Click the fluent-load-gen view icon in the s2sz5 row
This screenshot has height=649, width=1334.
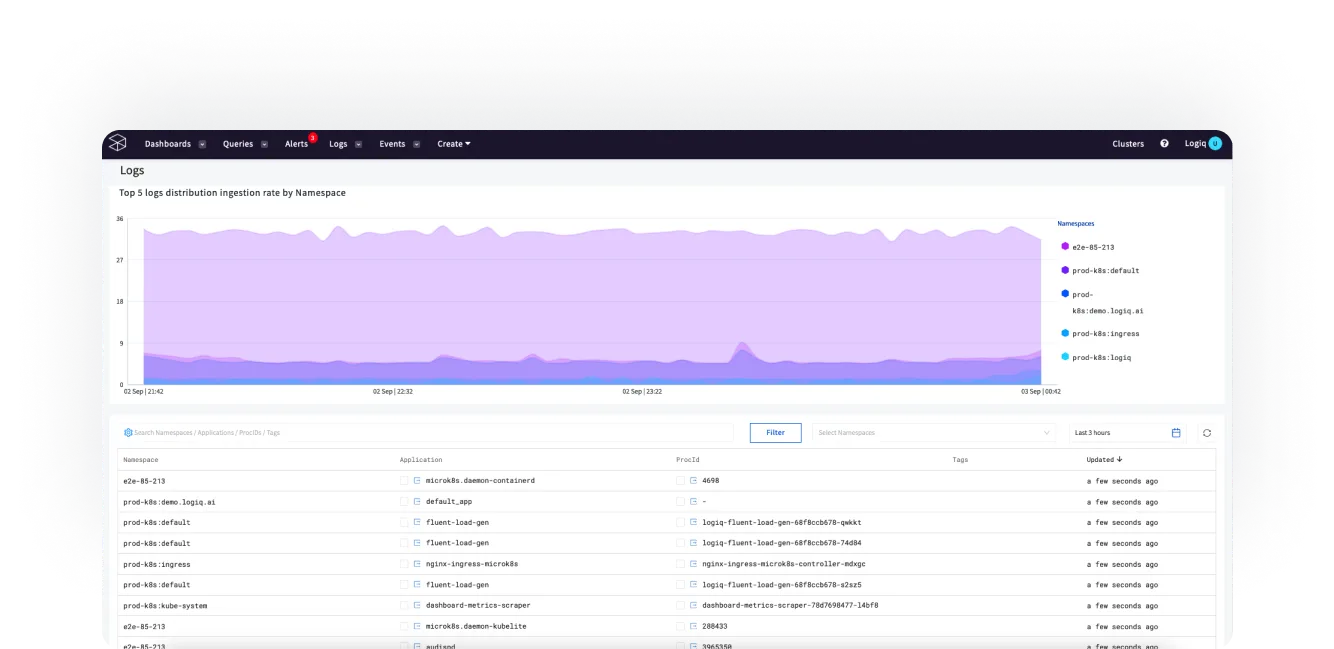(x=417, y=585)
